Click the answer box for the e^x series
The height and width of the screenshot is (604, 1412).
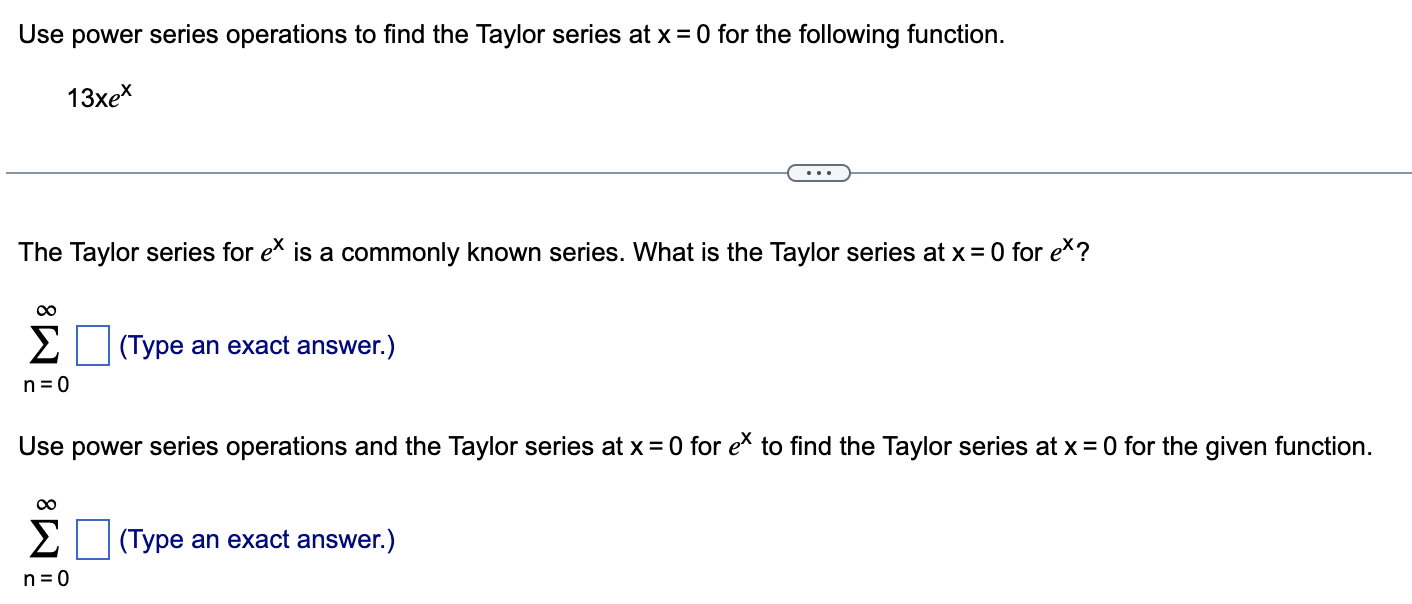click(x=94, y=347)
